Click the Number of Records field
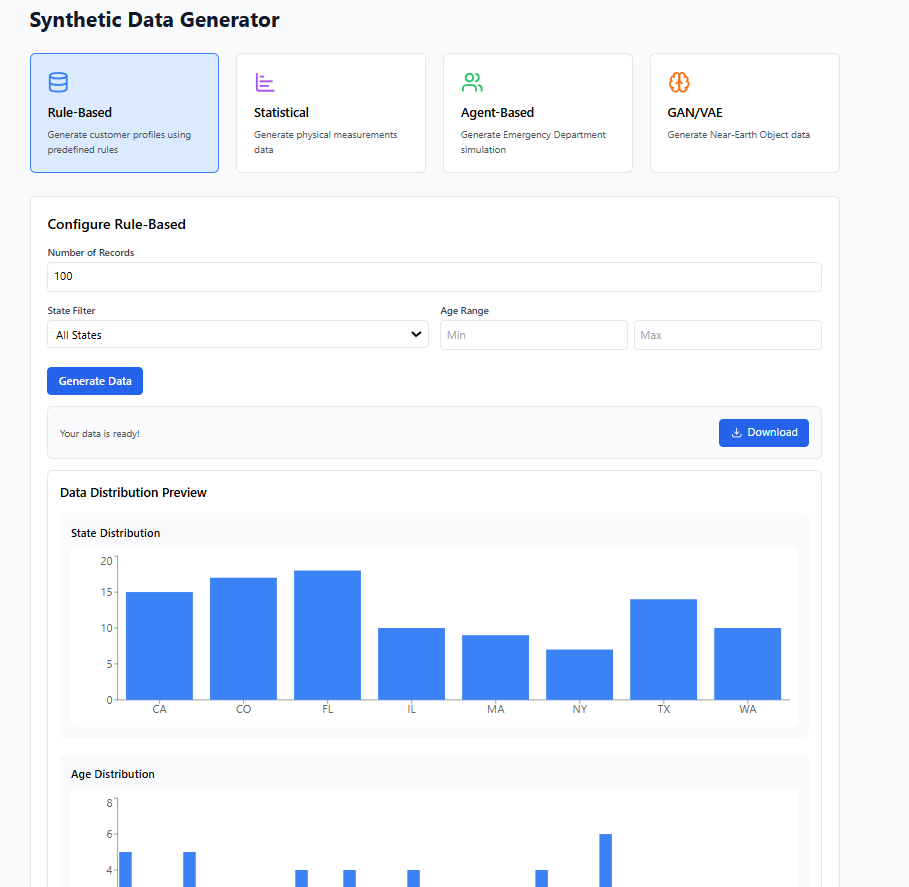Image resolution: width=909 pixels, height=887 pixels. point(434,276)
